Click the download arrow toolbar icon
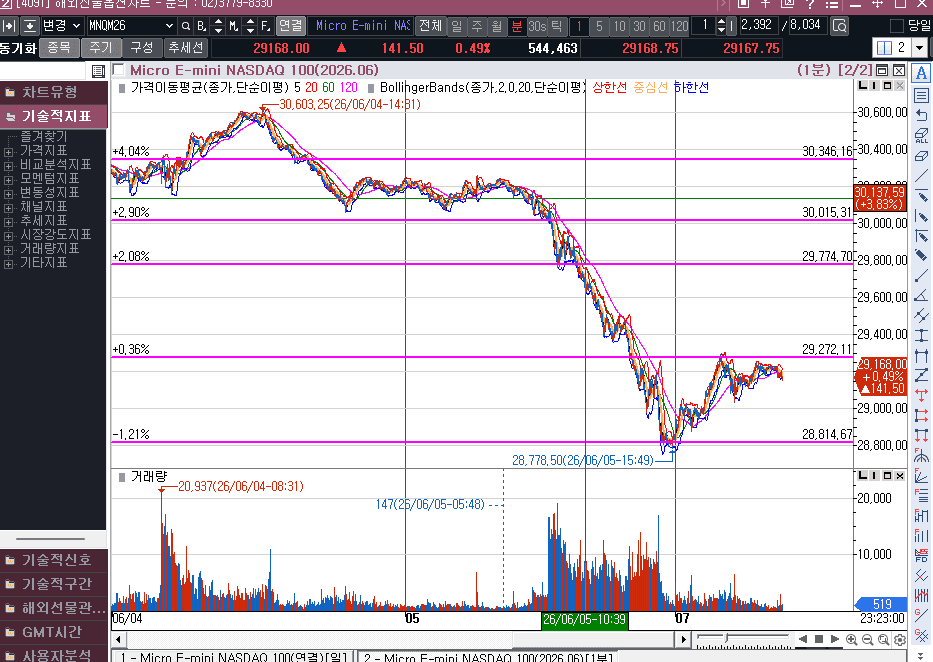Screen dimensions: 933x662 (29, 26)
